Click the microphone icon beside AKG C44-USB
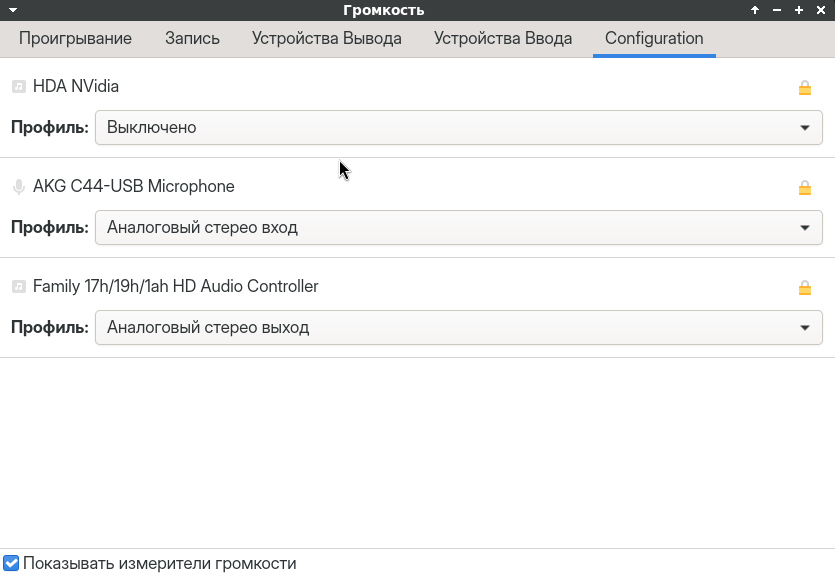The image size is (835, 577). (x=19, y=187)
